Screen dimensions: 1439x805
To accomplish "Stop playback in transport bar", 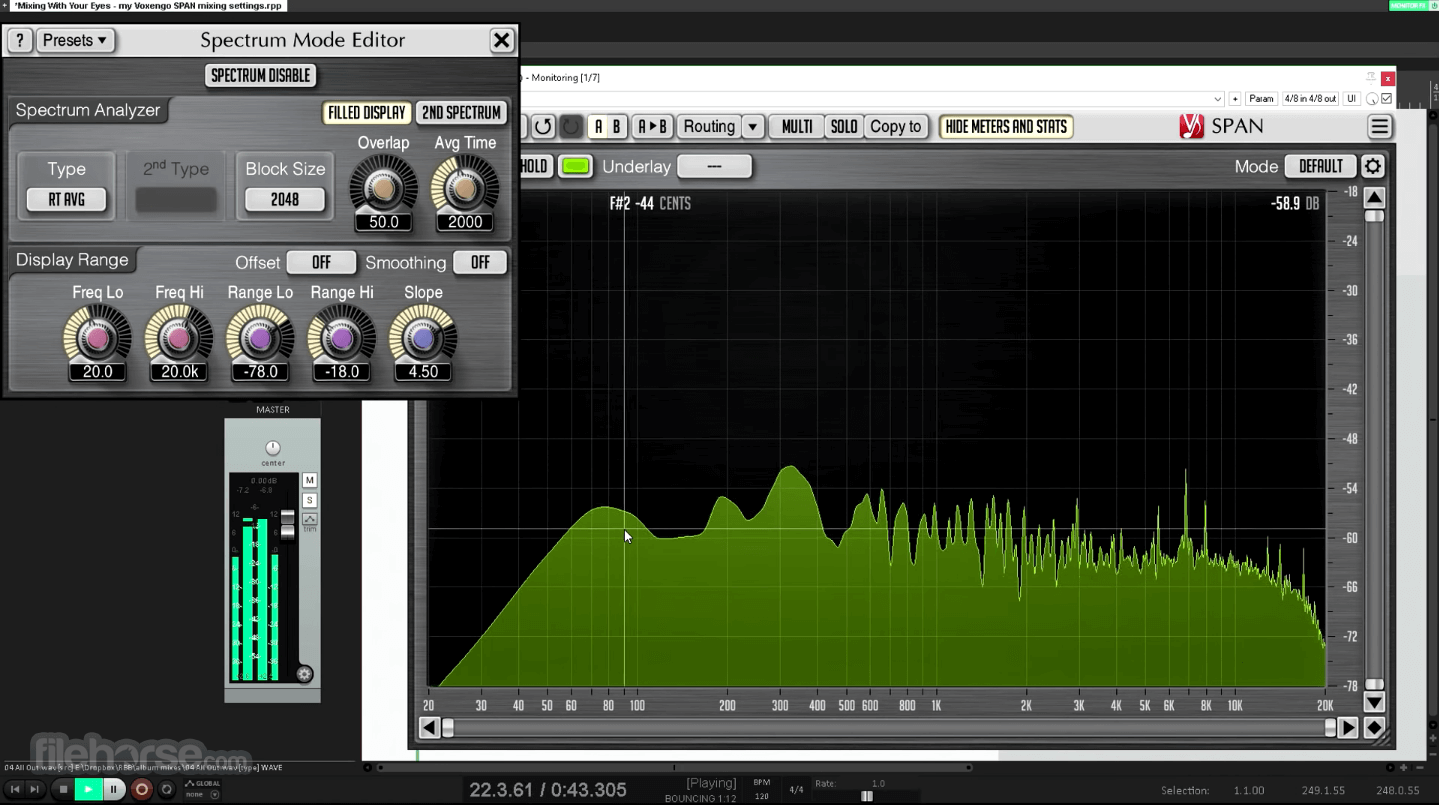I will coord(63,790).
